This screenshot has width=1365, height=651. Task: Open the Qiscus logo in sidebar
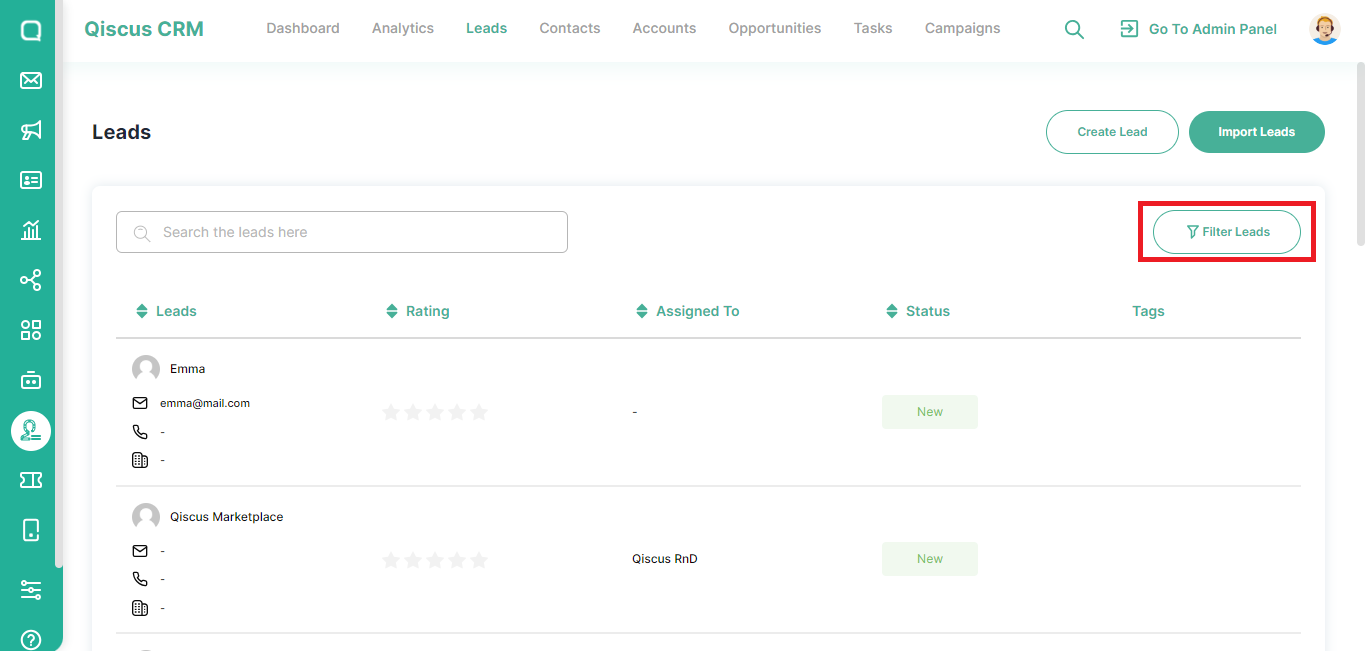(x=31, y=30)
